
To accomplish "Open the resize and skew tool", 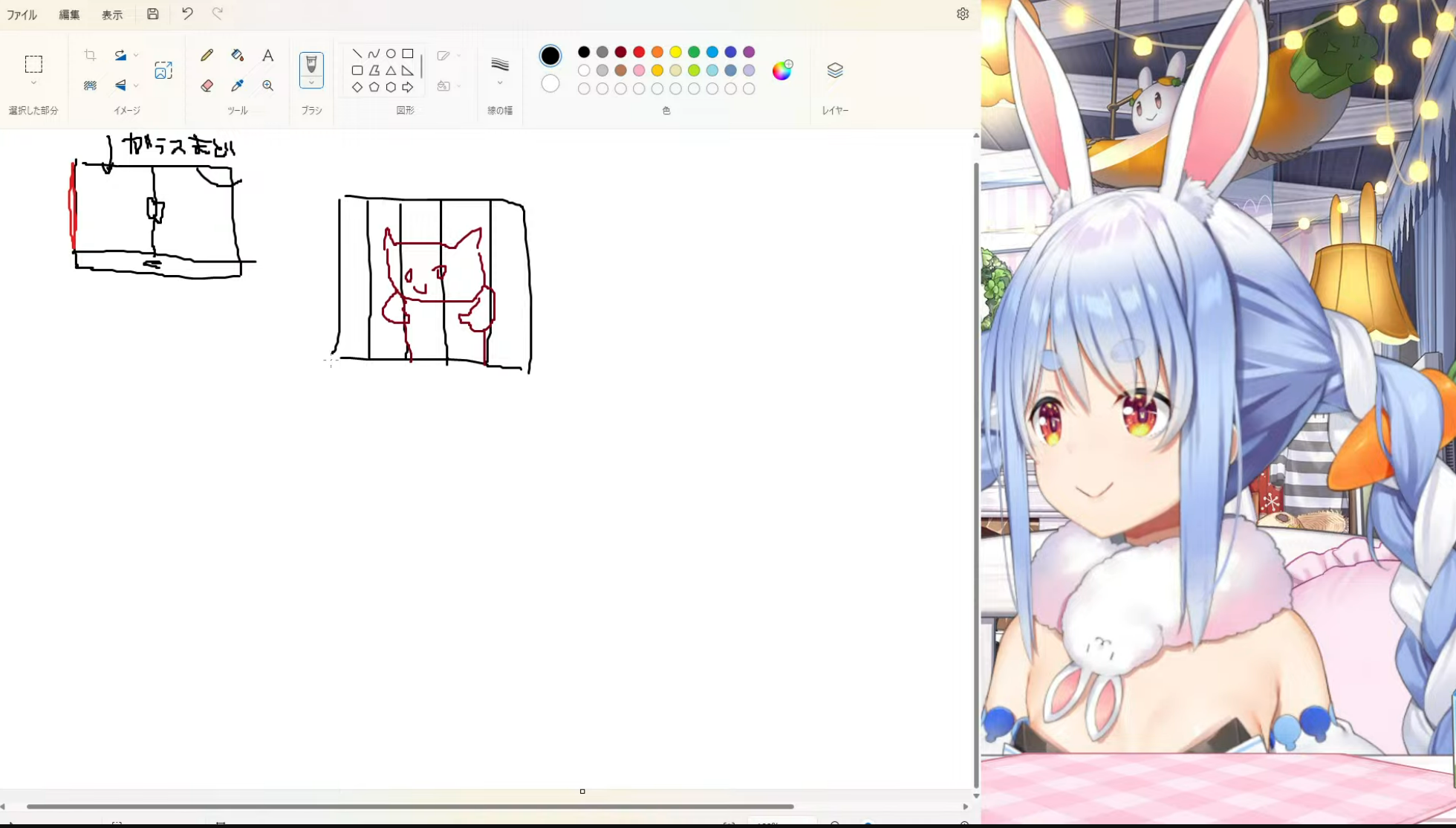I will 163,70.
